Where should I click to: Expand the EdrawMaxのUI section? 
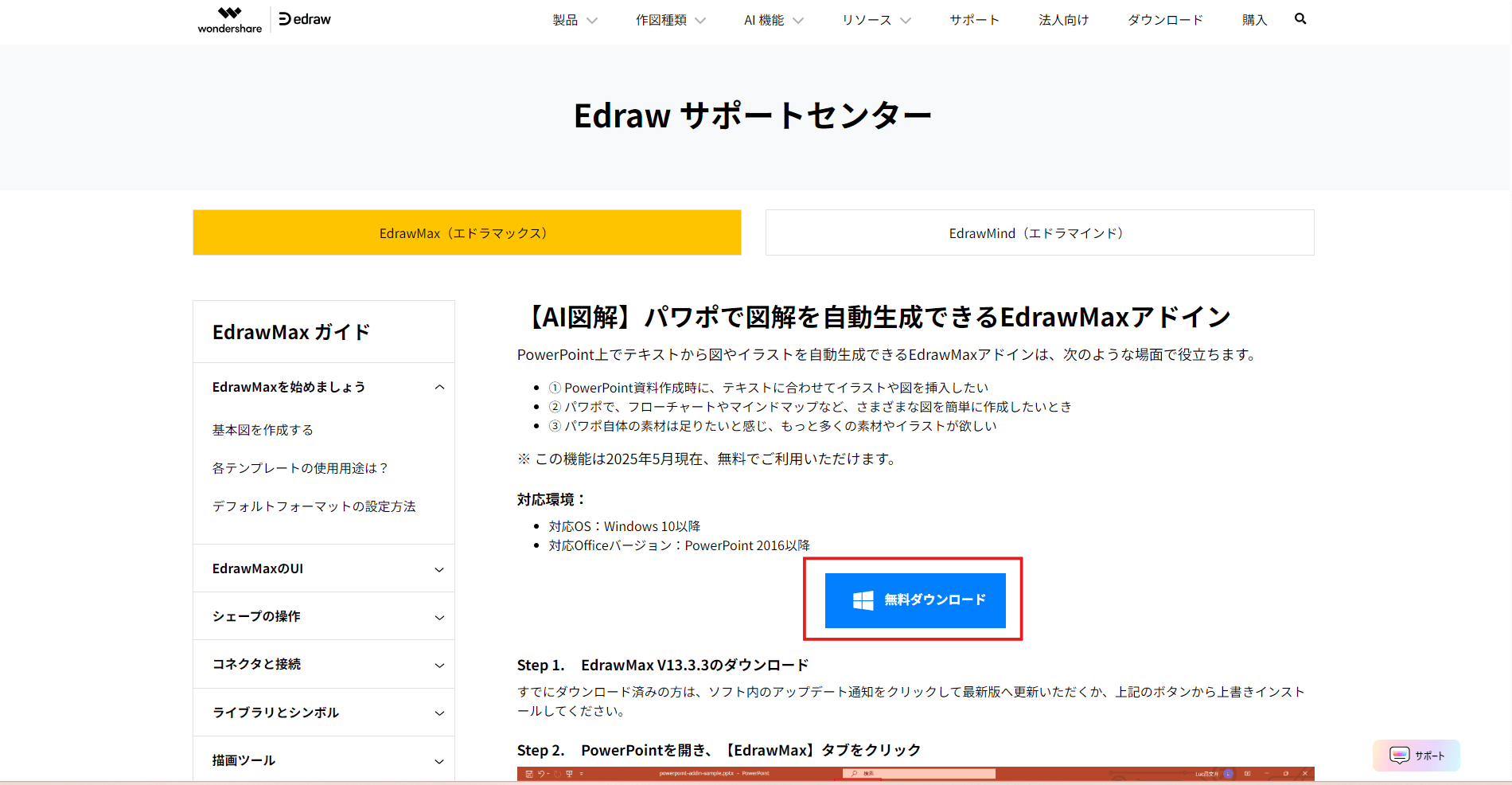[x=324, y=568]
